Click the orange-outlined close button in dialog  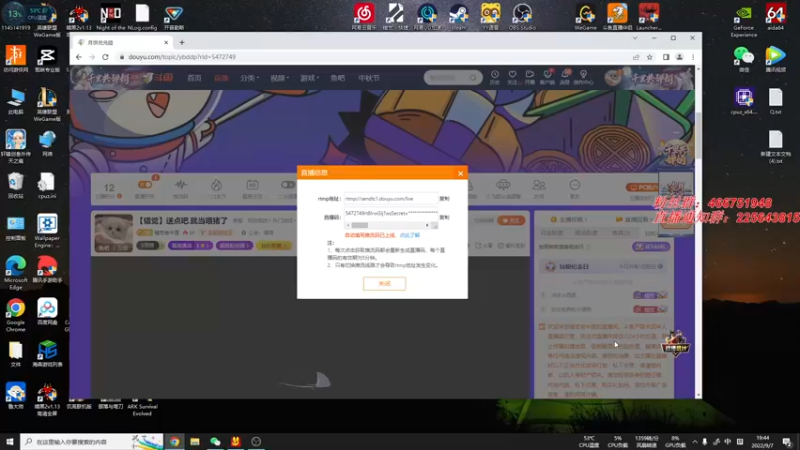[384, 284]
